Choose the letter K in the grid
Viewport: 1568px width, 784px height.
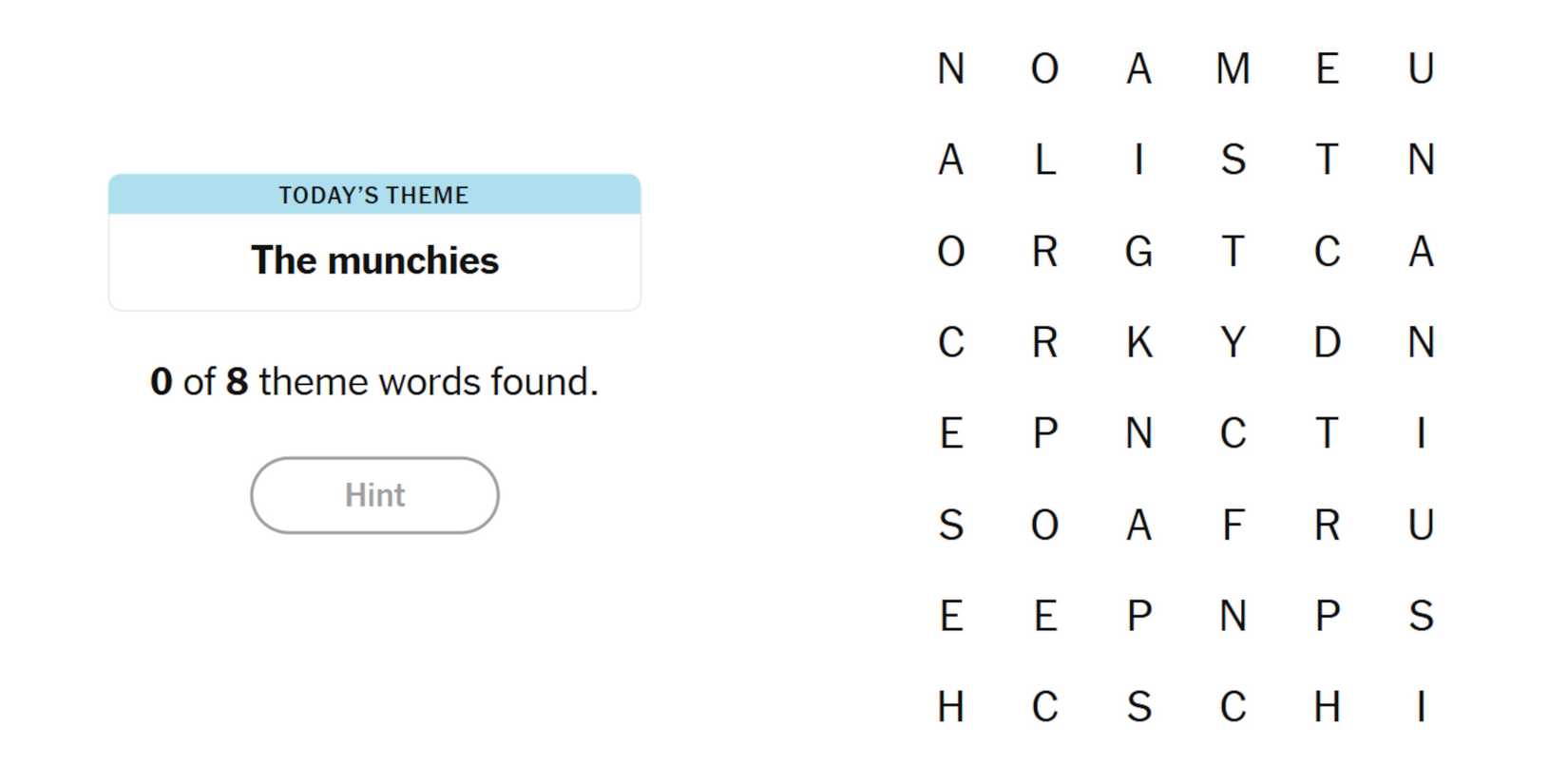click(x=1138, y=342)
